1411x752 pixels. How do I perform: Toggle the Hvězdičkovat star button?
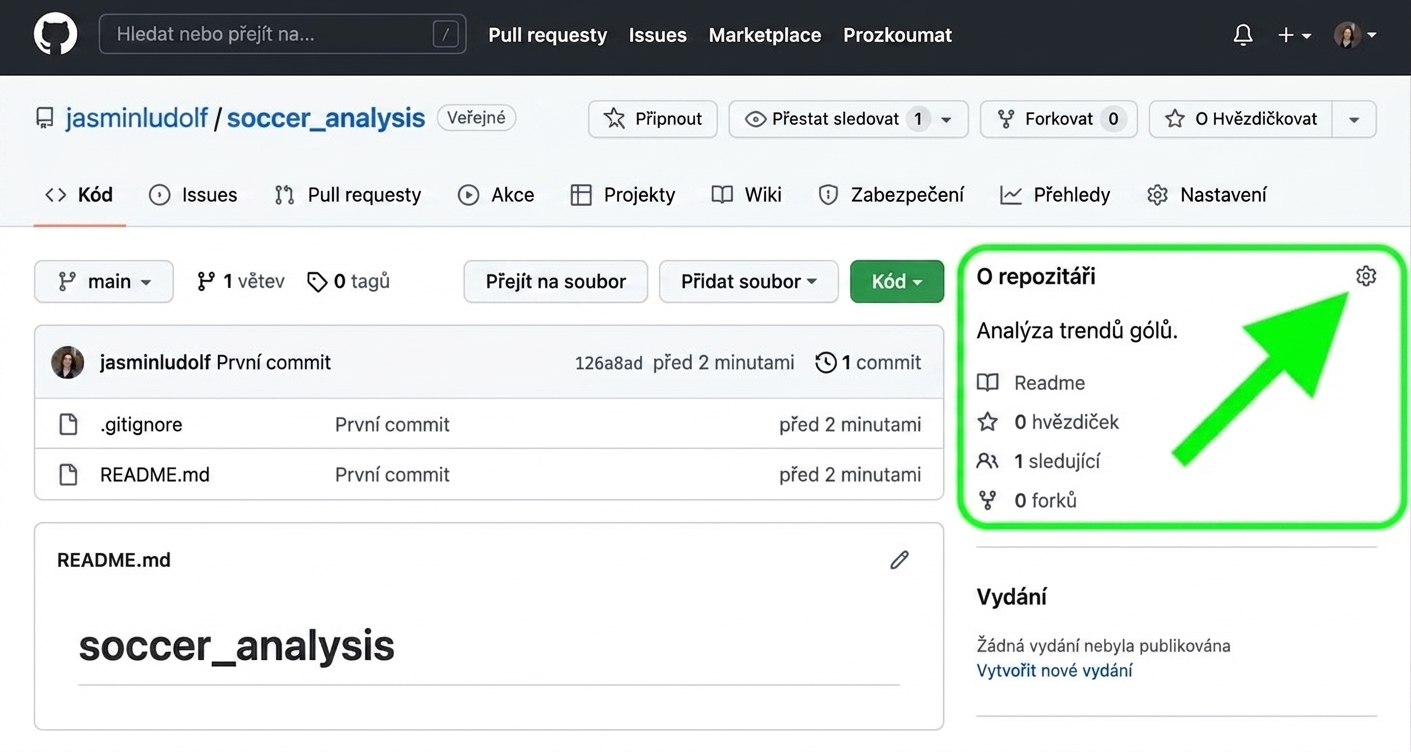point(1241,119)
